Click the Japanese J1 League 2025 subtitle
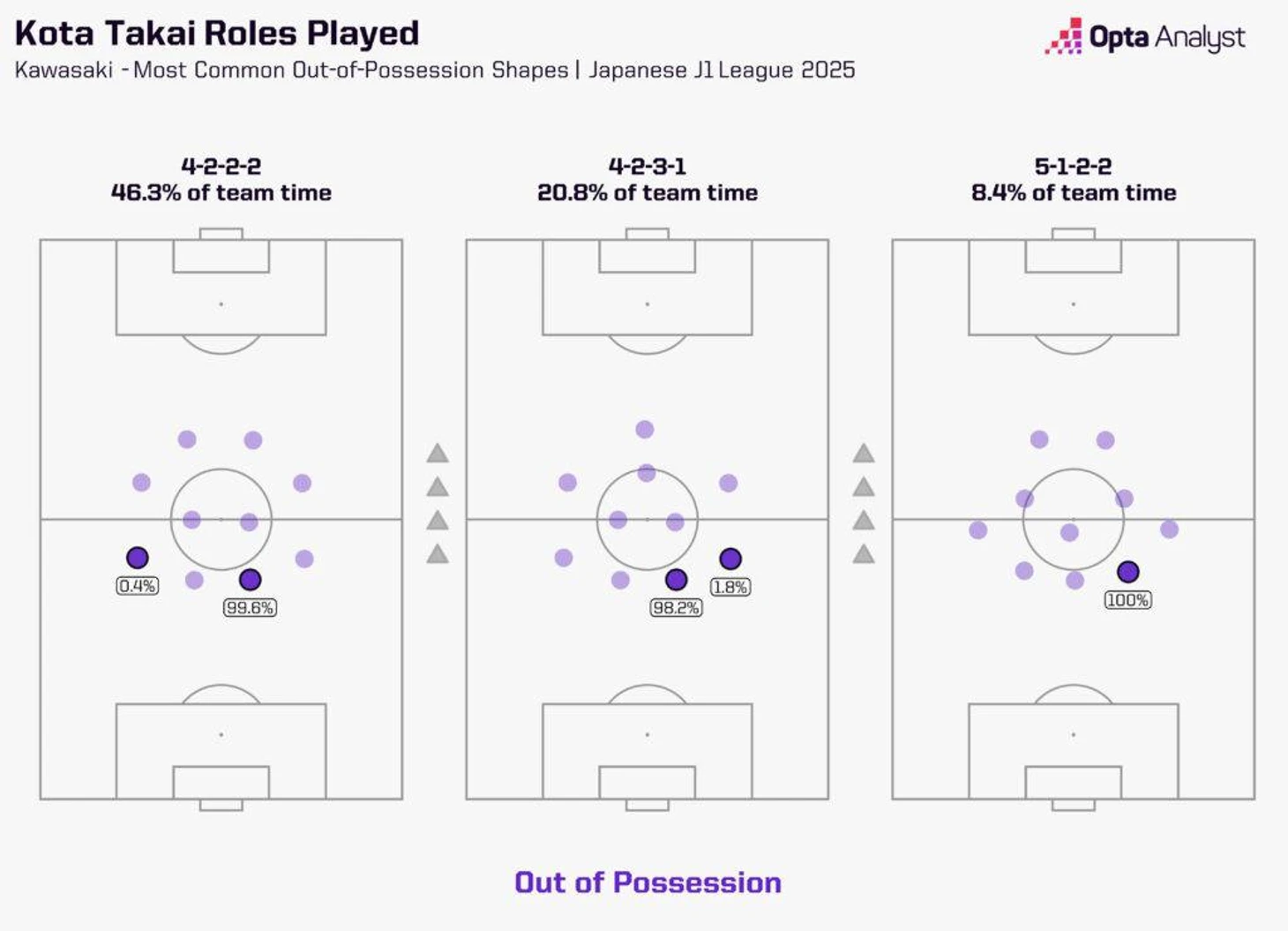Viewport: 1288px width, 931px height. coord(722,71)
